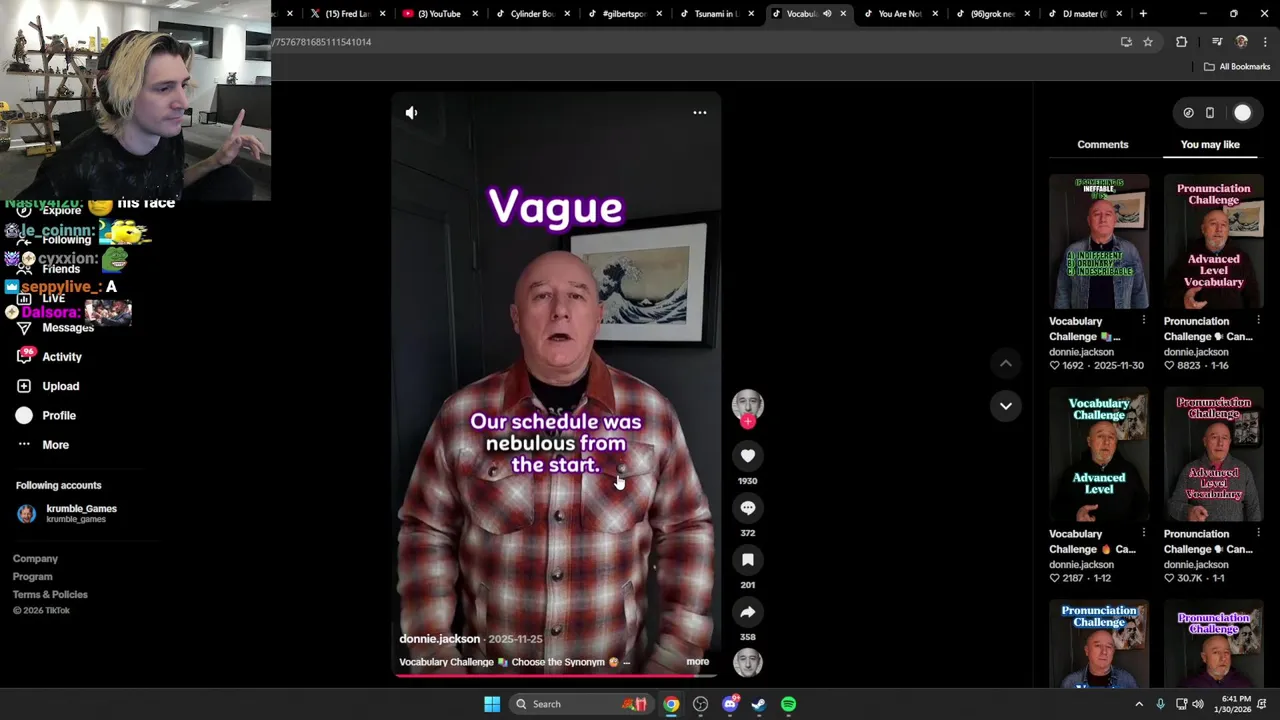Go to the previous video with up chevron
This screenshot has height=720, width=1280.
click(x=1005, y=364)
